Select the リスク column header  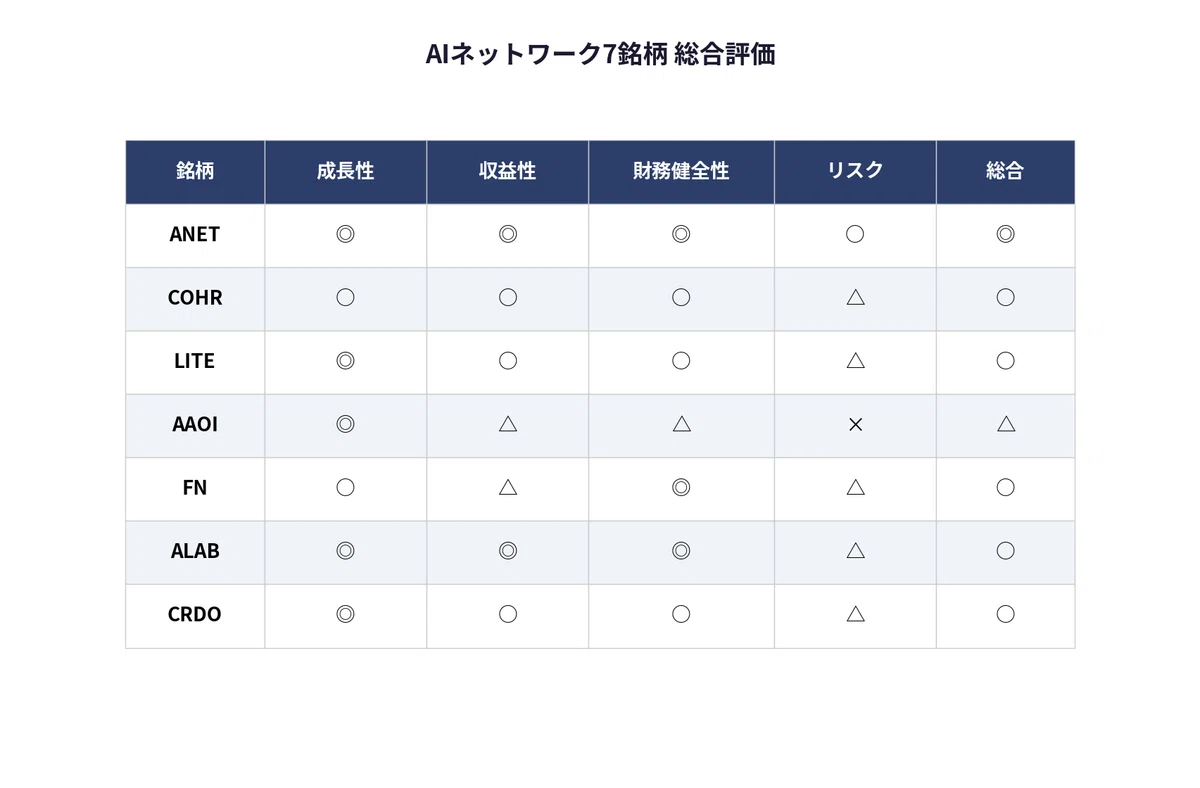[855, 171]
